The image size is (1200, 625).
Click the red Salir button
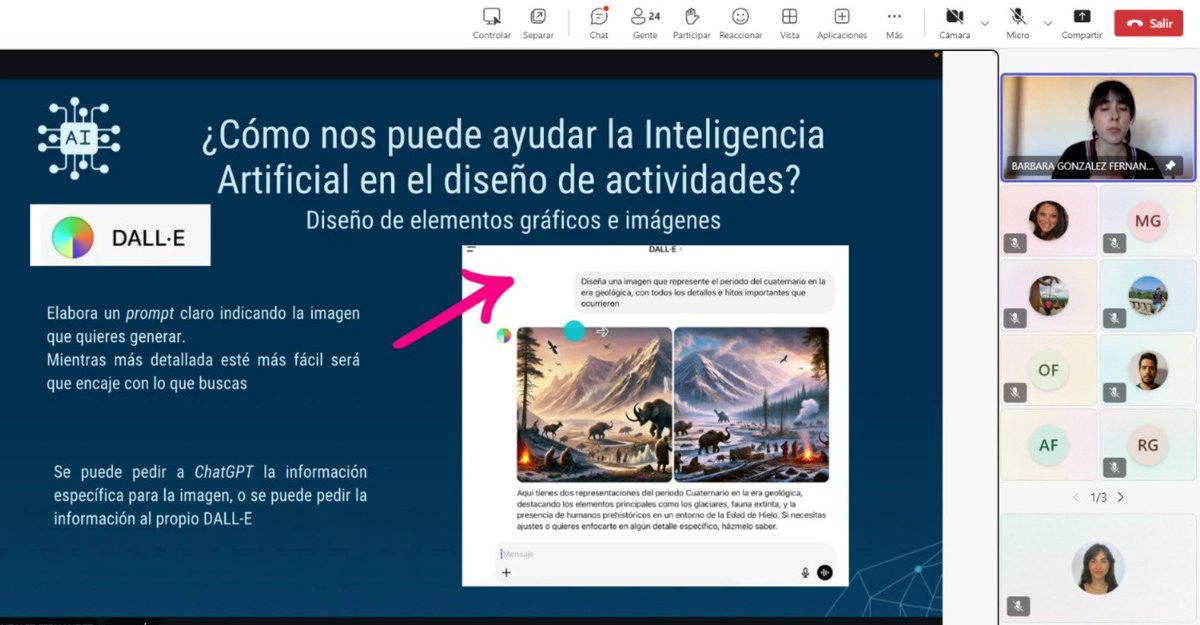1147,22
